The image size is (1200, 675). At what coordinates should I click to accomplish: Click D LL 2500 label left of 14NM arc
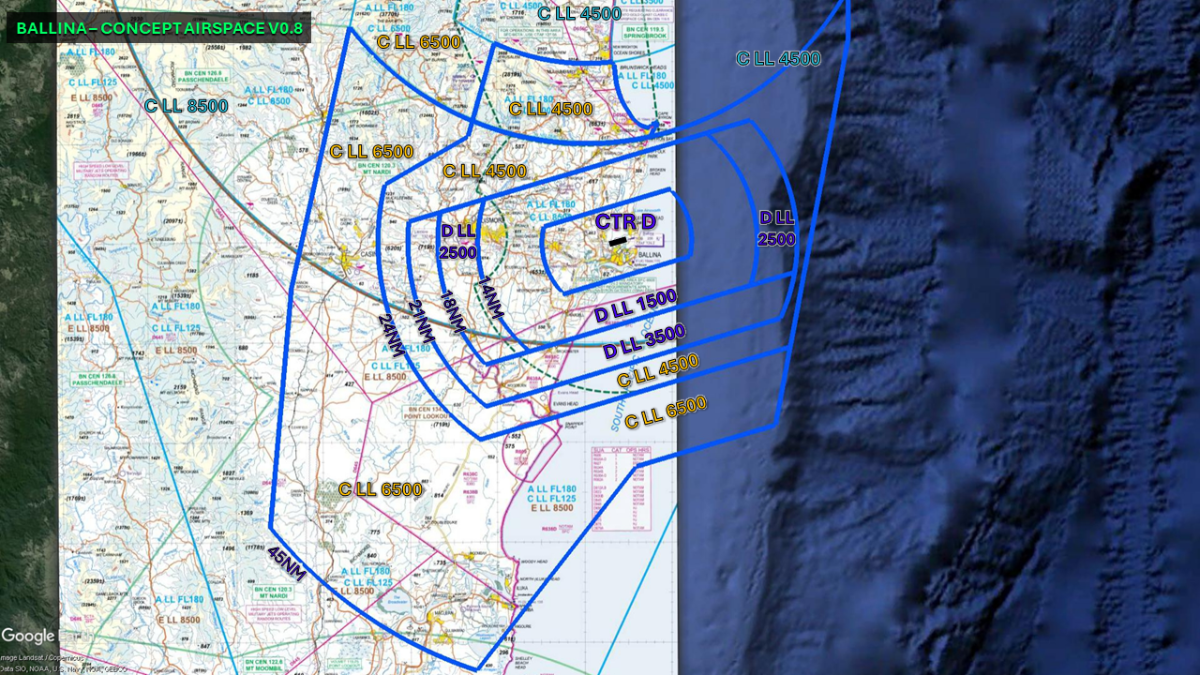click(459, 242)
